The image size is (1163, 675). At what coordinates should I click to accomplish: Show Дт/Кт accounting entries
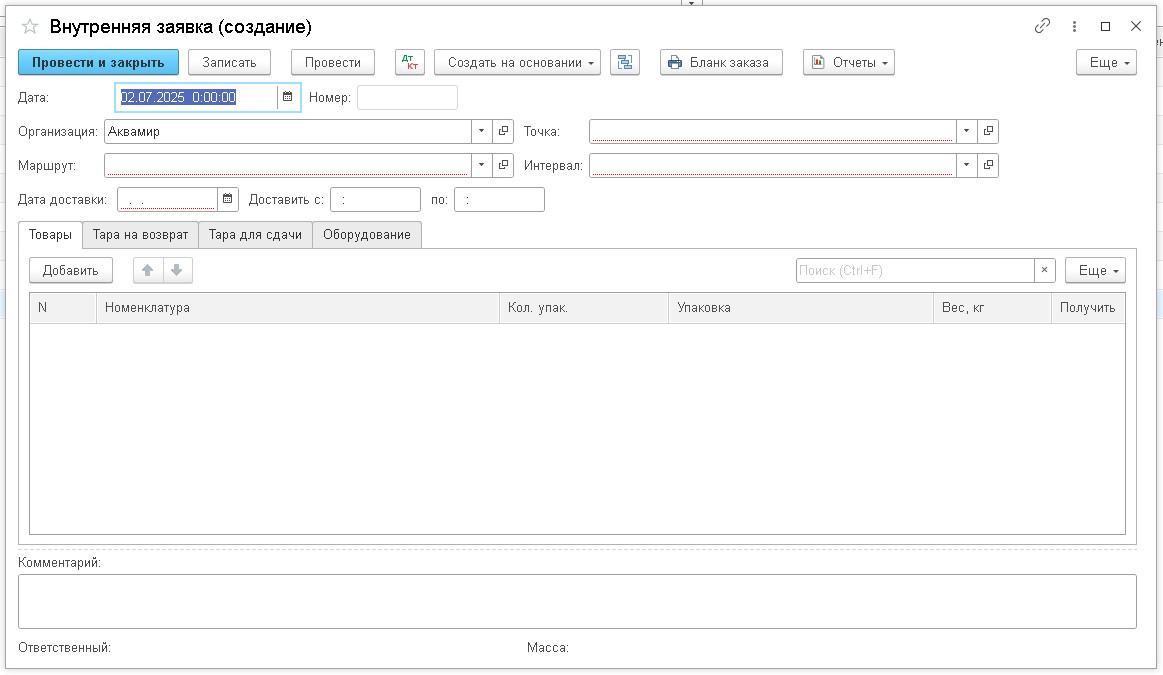click(409, 62)
